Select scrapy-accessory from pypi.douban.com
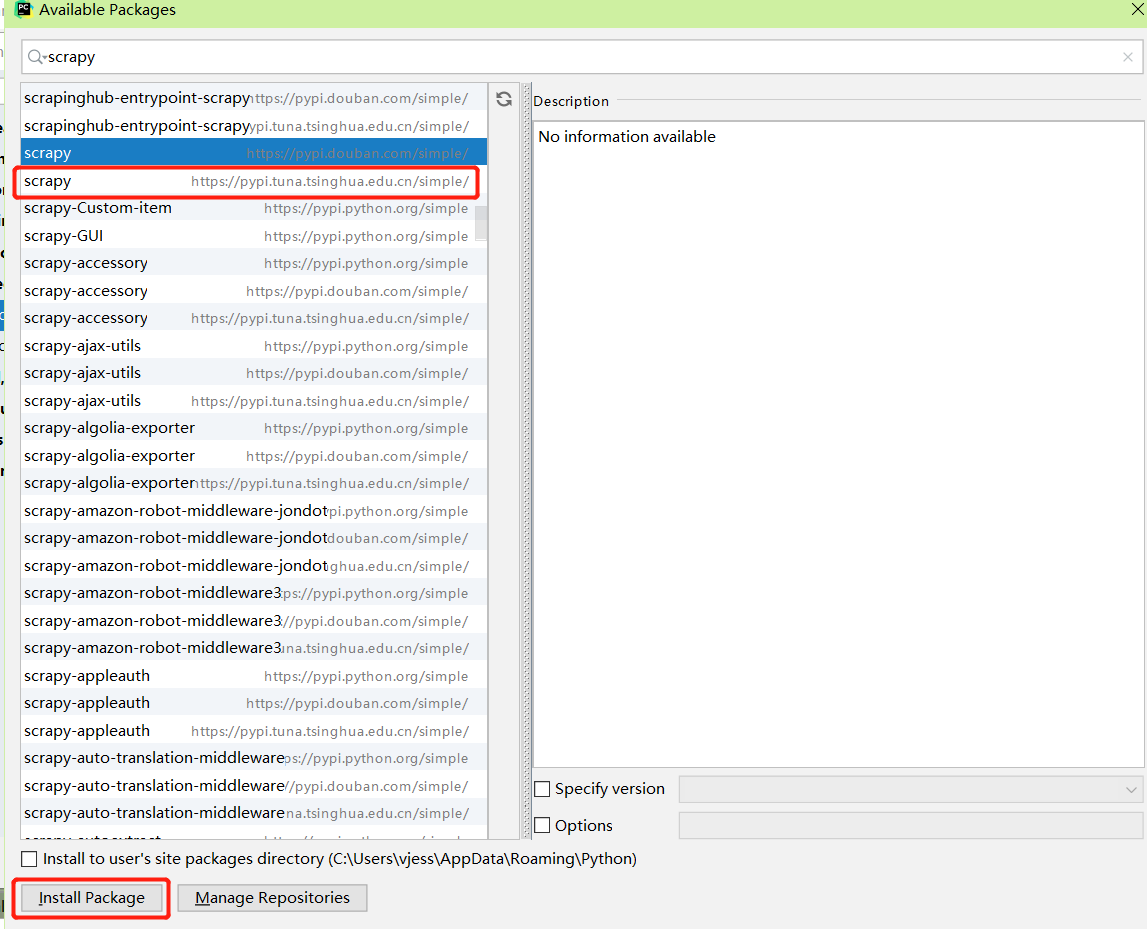The width and height of the screenshot is (1147, 929). [x=254, y=290]
